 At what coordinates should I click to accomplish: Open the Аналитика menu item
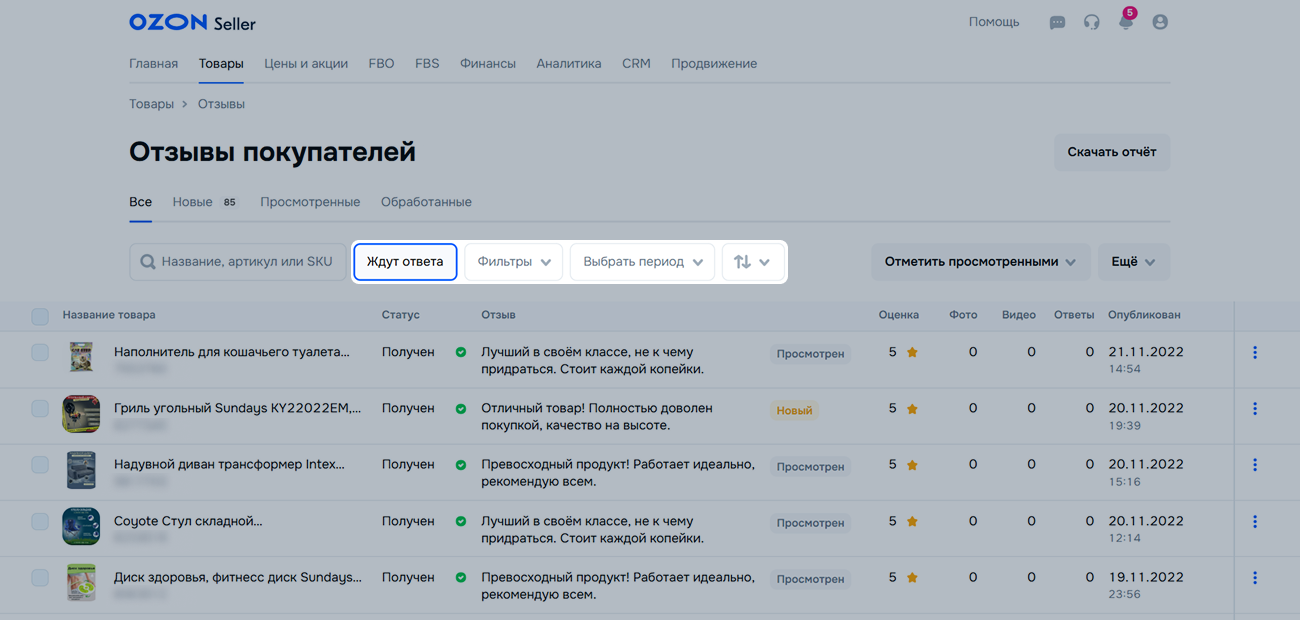click(x=568, y=64)
